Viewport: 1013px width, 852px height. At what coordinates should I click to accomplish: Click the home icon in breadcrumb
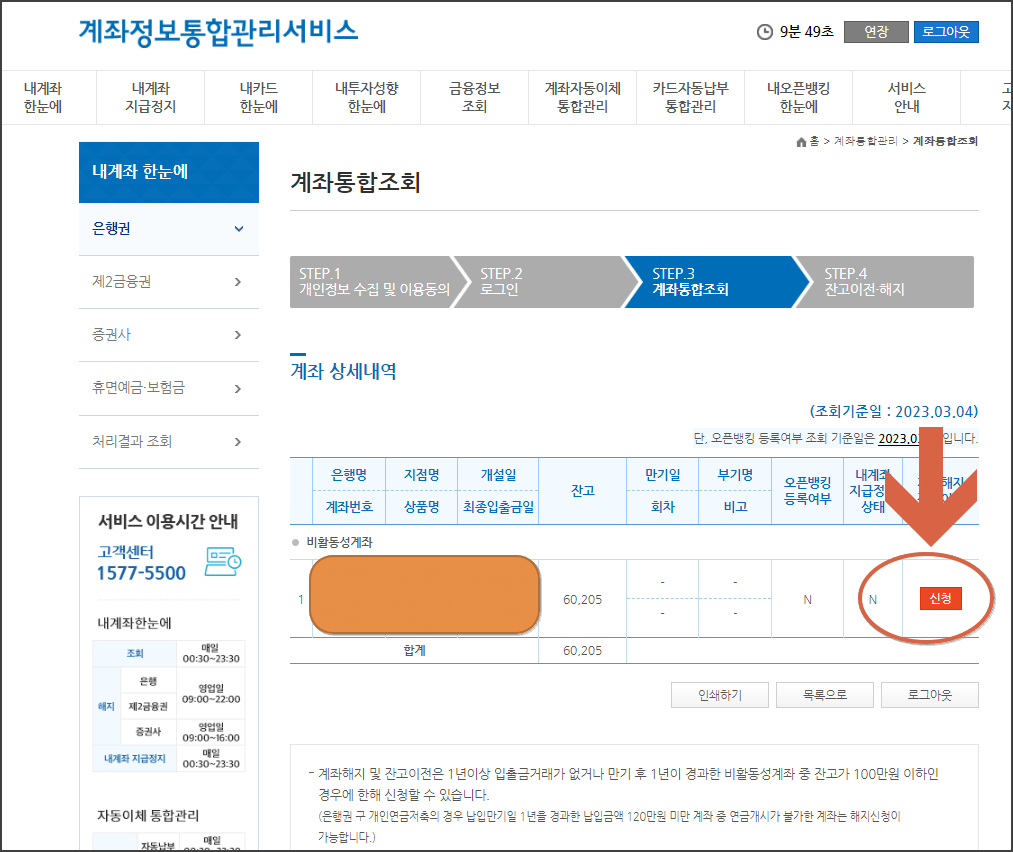[x=801, y=141]
